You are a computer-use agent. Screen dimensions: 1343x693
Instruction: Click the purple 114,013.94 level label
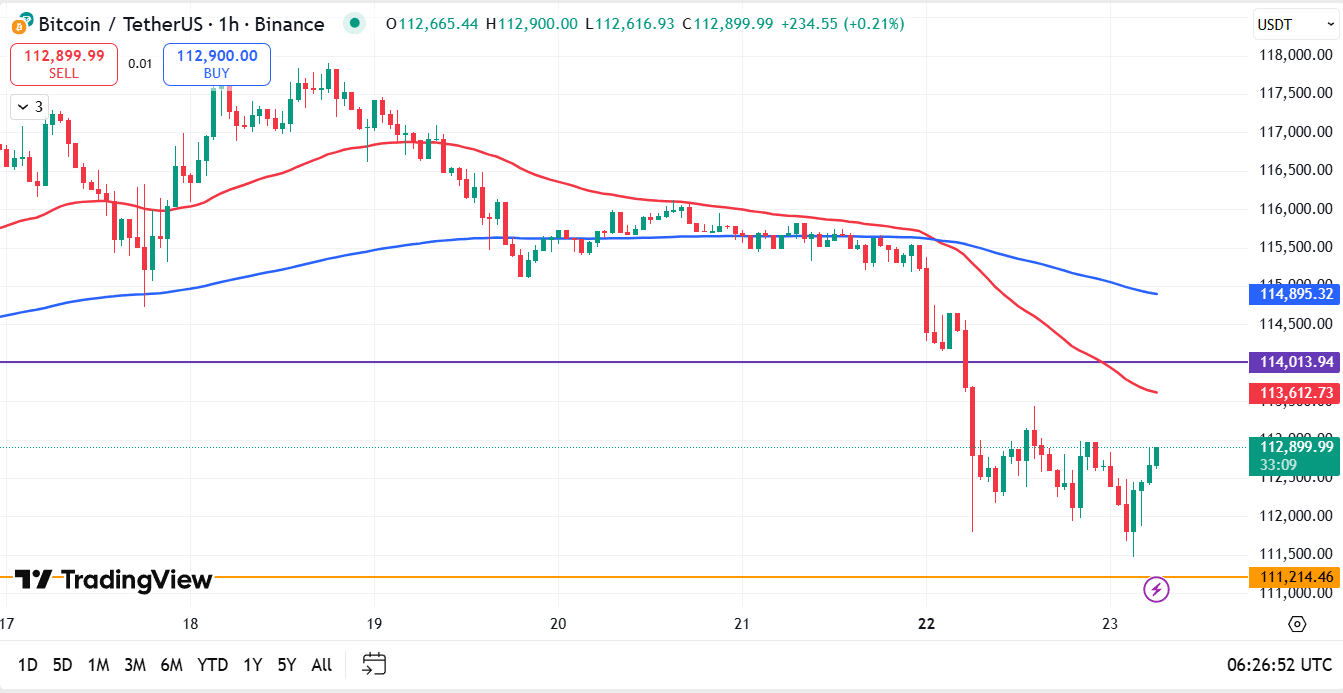(x=1295, y=360)
